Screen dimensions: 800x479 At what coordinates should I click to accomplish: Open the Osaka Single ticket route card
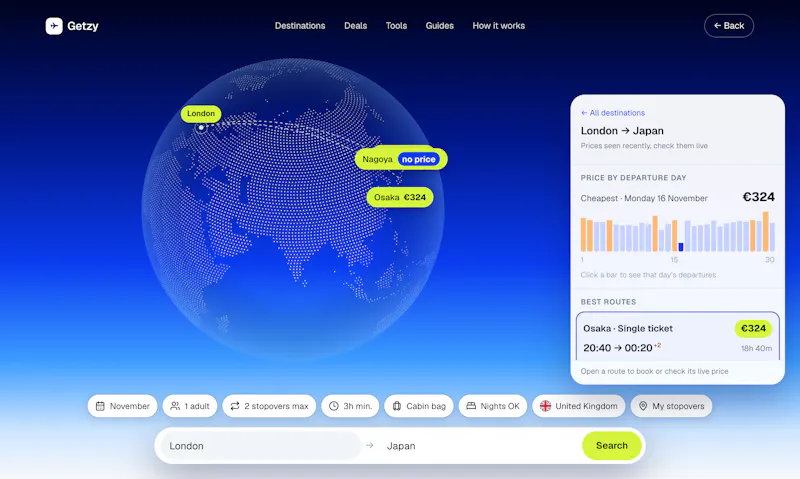(678, 337)
